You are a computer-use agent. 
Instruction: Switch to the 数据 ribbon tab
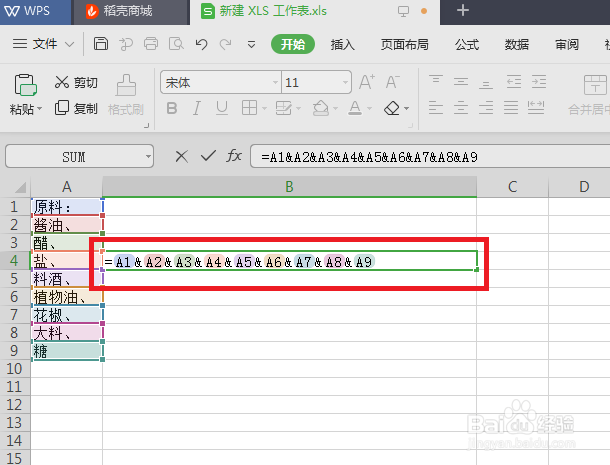pos(517,44)
